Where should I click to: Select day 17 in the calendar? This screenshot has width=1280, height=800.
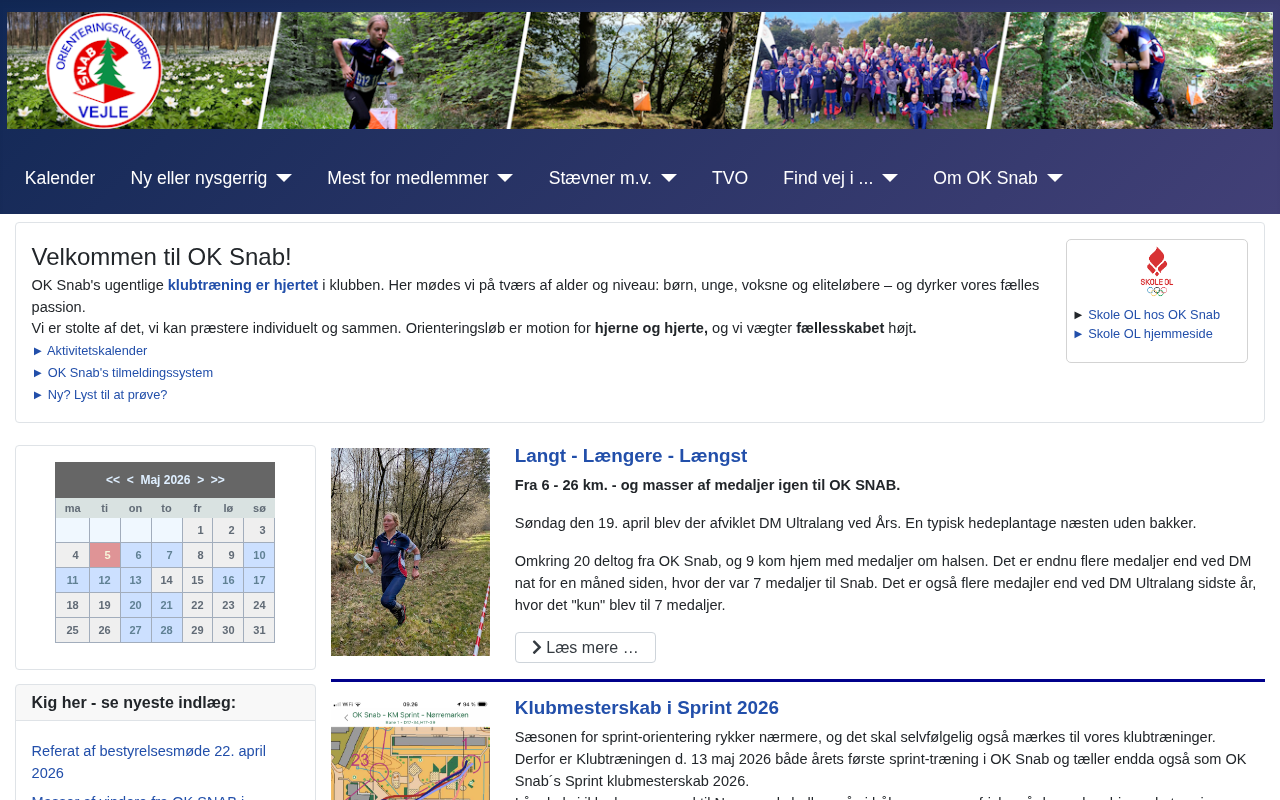(259, 580)
